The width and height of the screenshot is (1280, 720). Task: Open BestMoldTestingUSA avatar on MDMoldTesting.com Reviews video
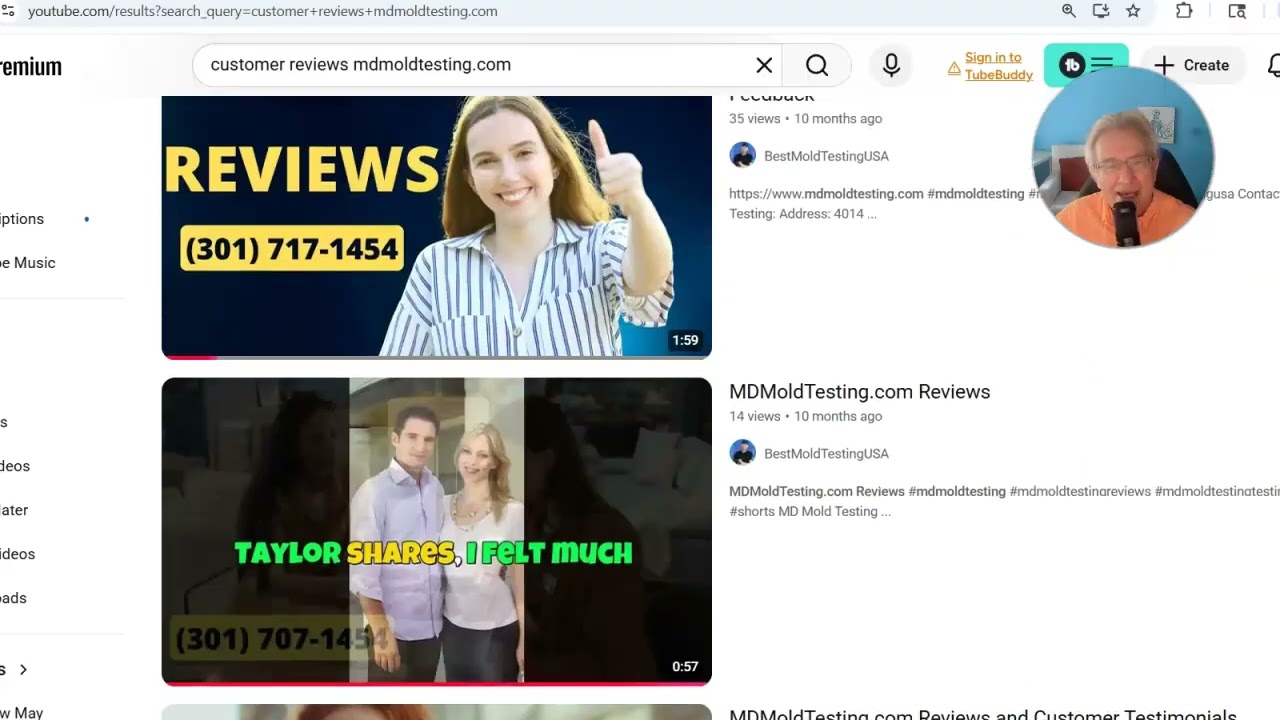tap(742, 453)
